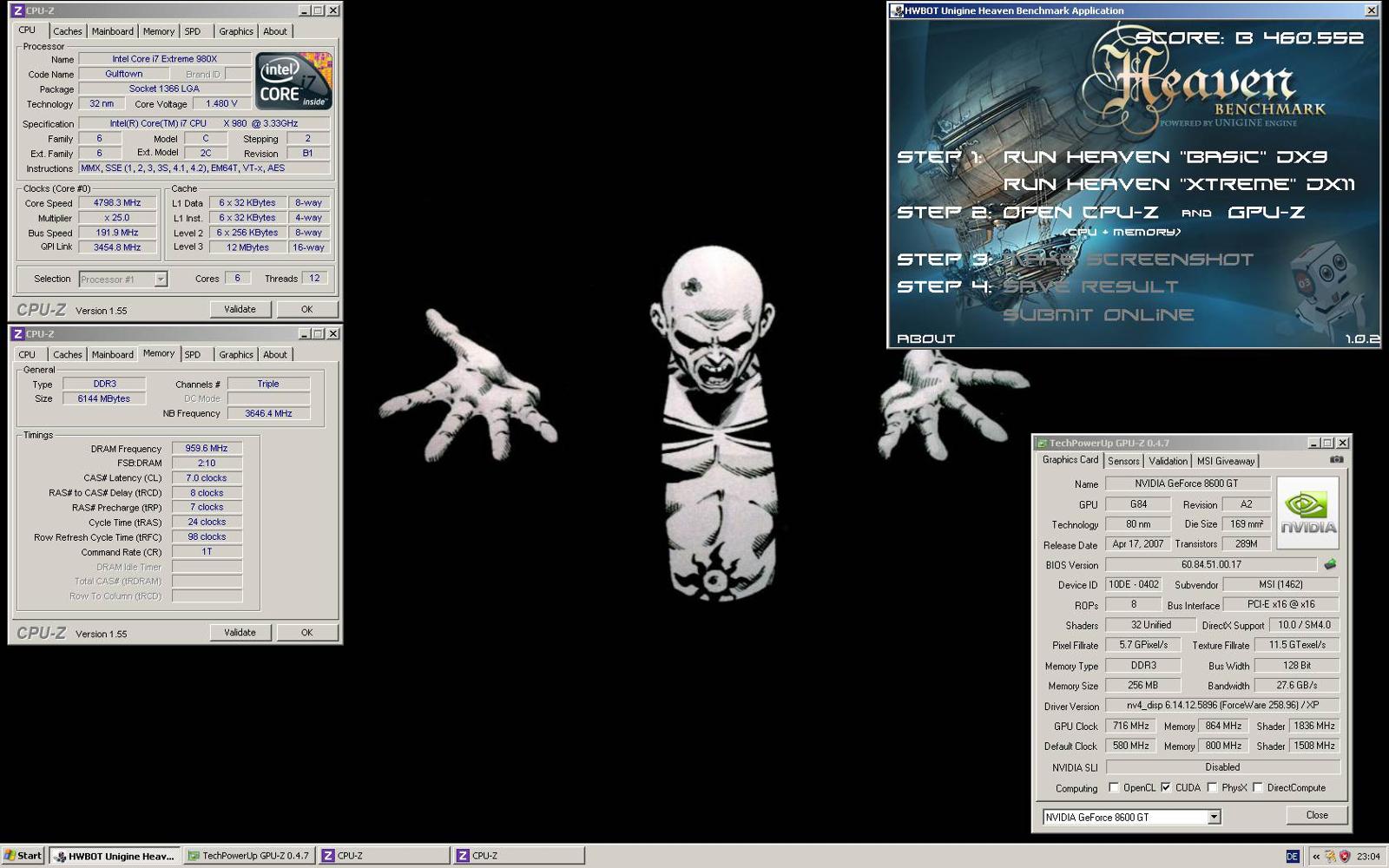The image size is (1389, 868).
Task: Open the Validation tab in GPU-Z
Action: click(1168, 461)
